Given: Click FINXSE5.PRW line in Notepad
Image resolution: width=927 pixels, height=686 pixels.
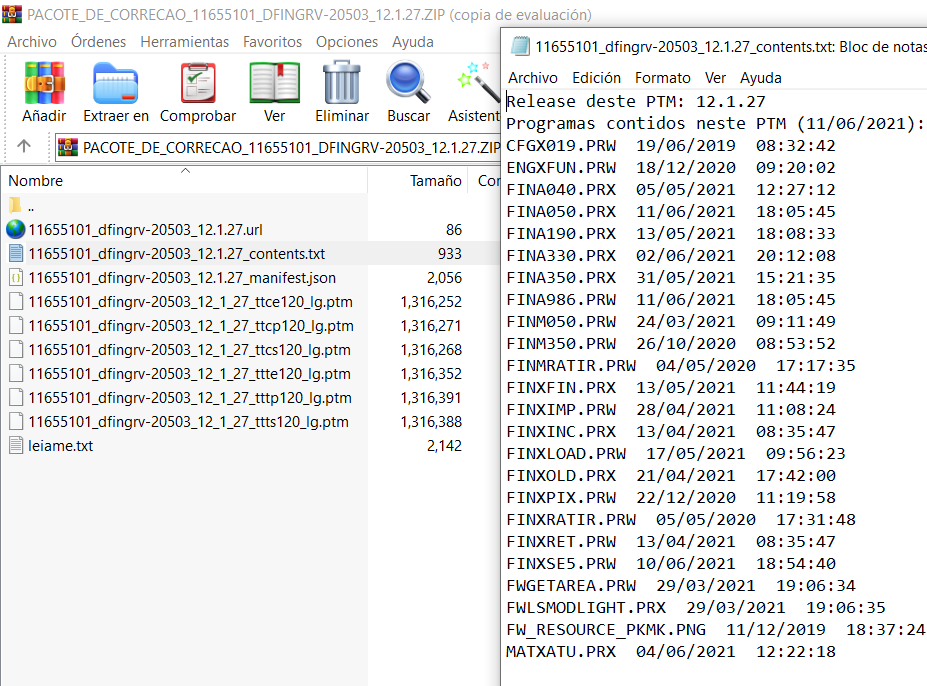Looking at the screenshot, I should [671, 564].
